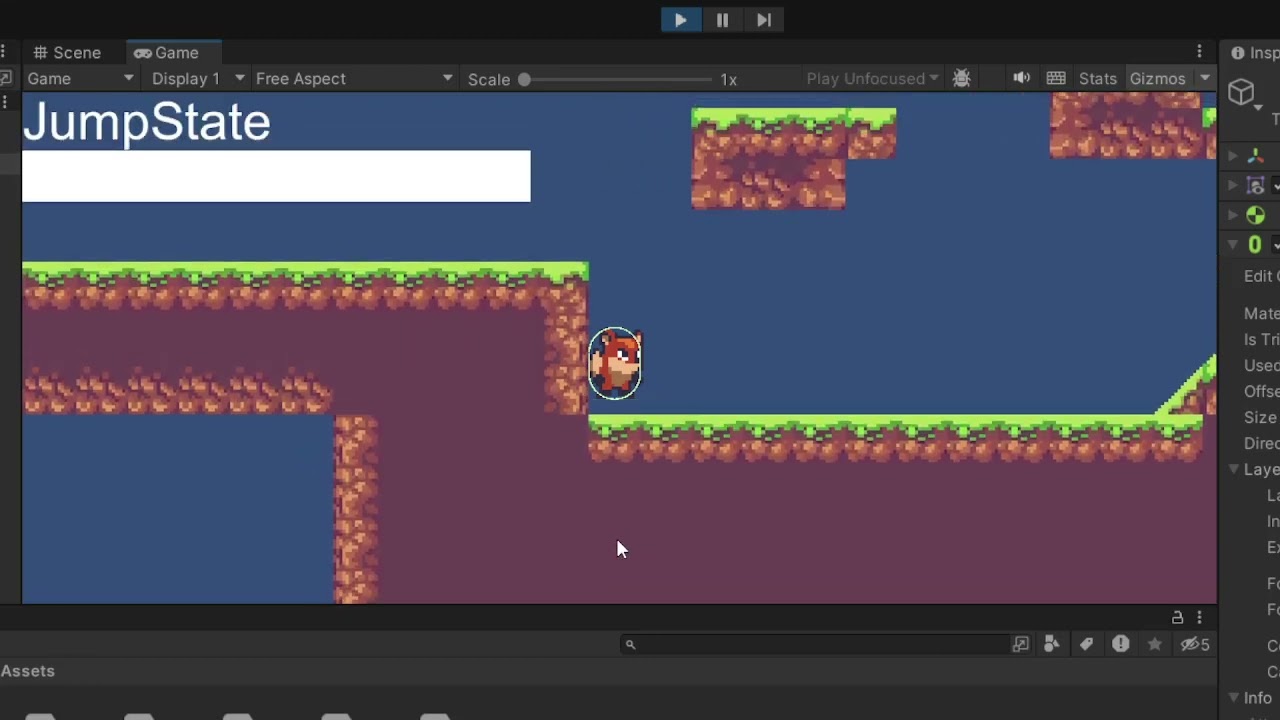Image resolution: width=1280 pixels, height=720 pixels.
Task: Collapse the Info foldout in the Inspector
Action: [1233, 697]
